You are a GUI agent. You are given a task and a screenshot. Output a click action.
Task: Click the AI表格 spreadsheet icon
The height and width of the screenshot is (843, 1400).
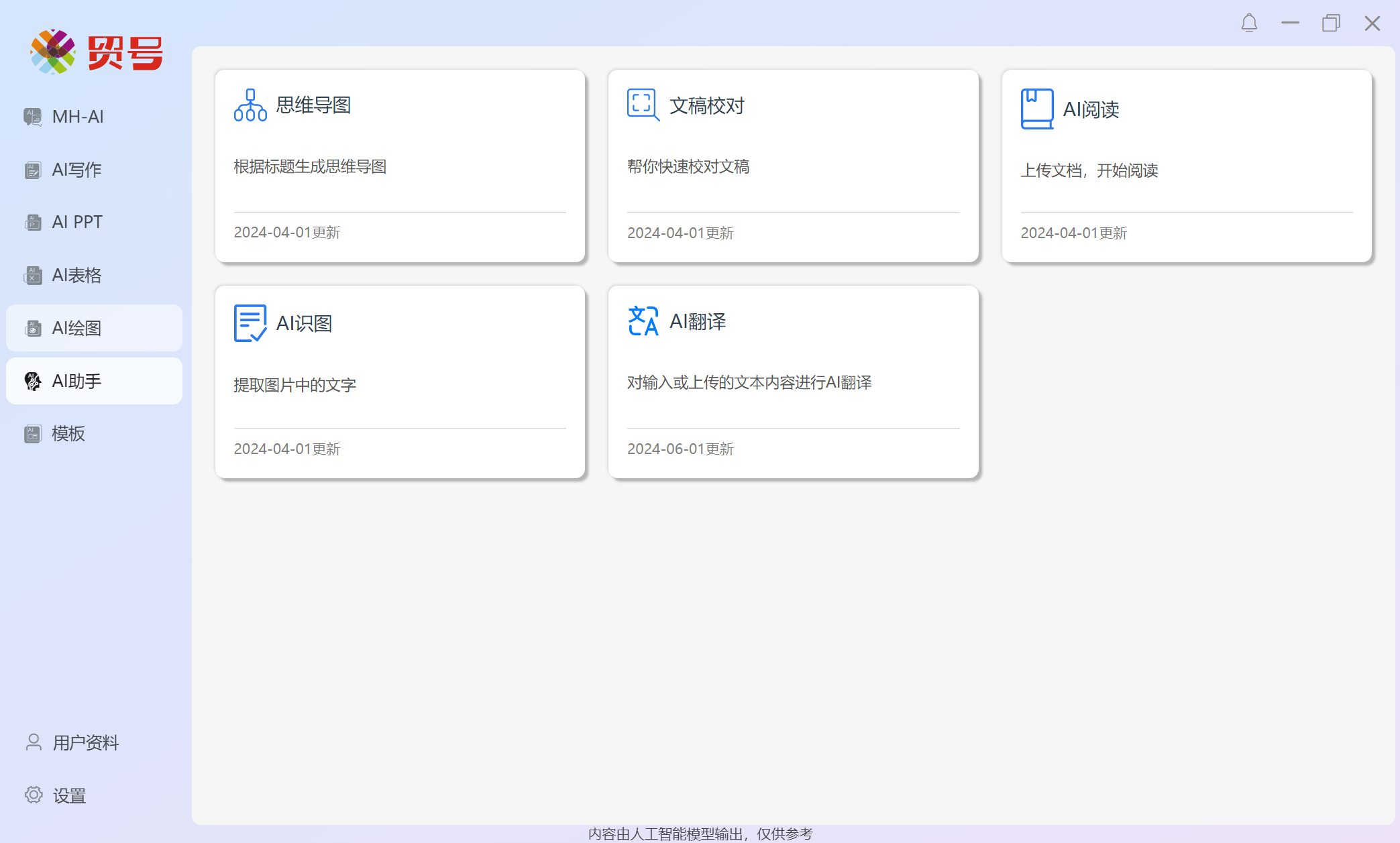pyautogui.click(x=33, y=275)
